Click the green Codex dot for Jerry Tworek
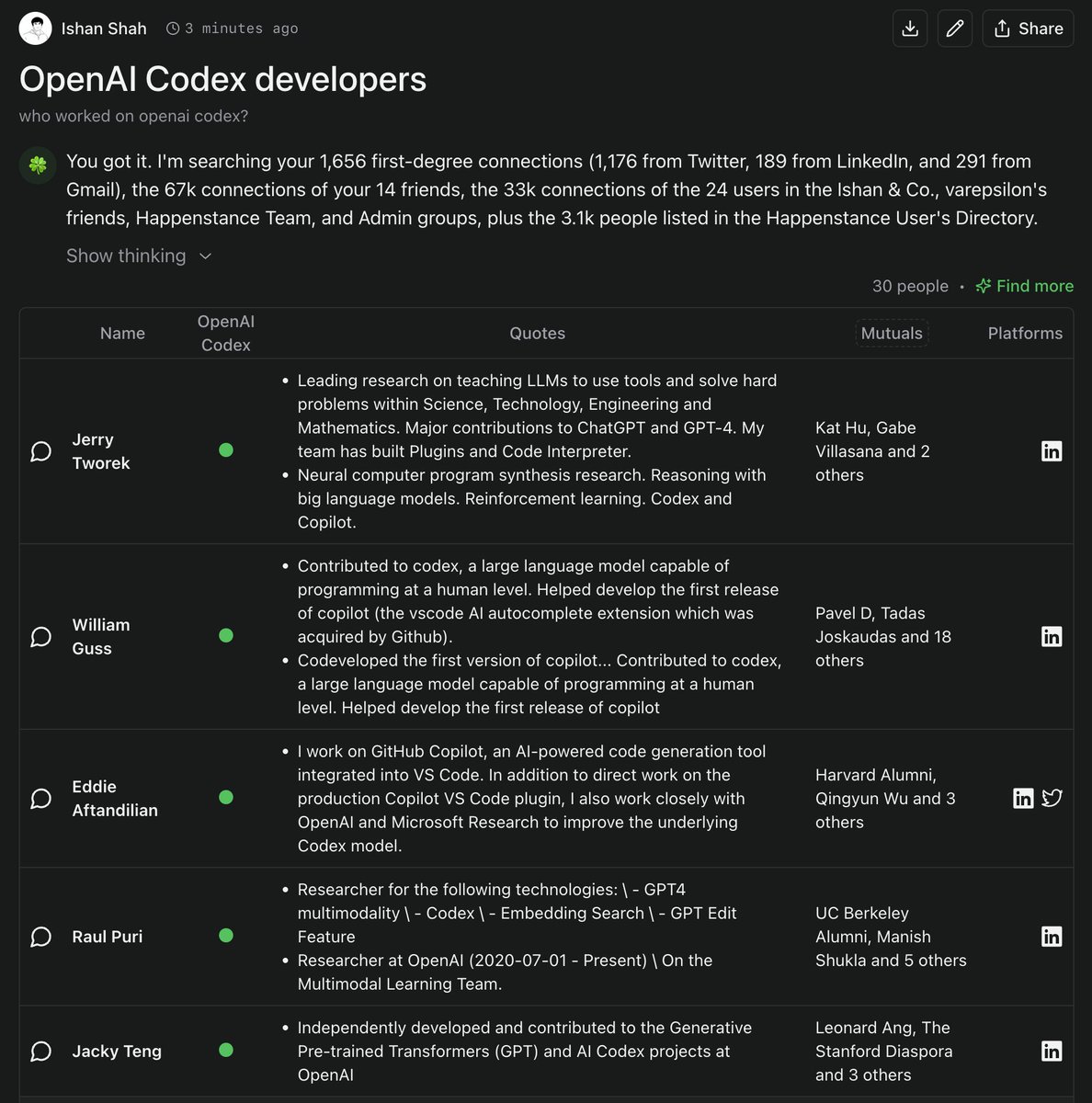 (x=226, y=450)
